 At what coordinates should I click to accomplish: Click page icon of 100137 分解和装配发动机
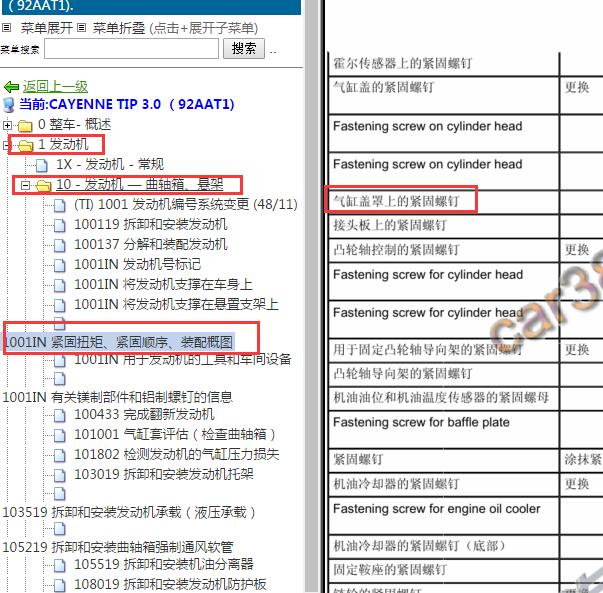(60, 246)
